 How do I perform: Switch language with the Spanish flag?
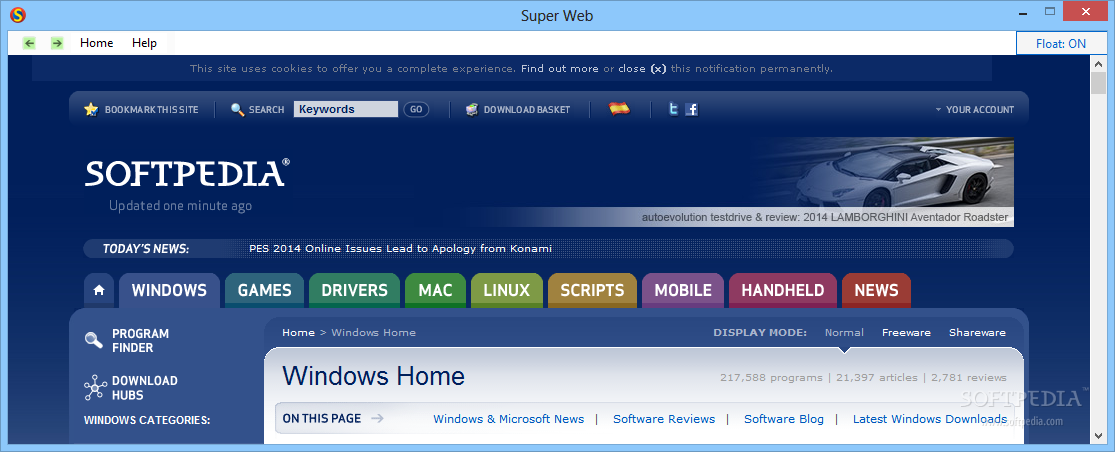[619, 109]
